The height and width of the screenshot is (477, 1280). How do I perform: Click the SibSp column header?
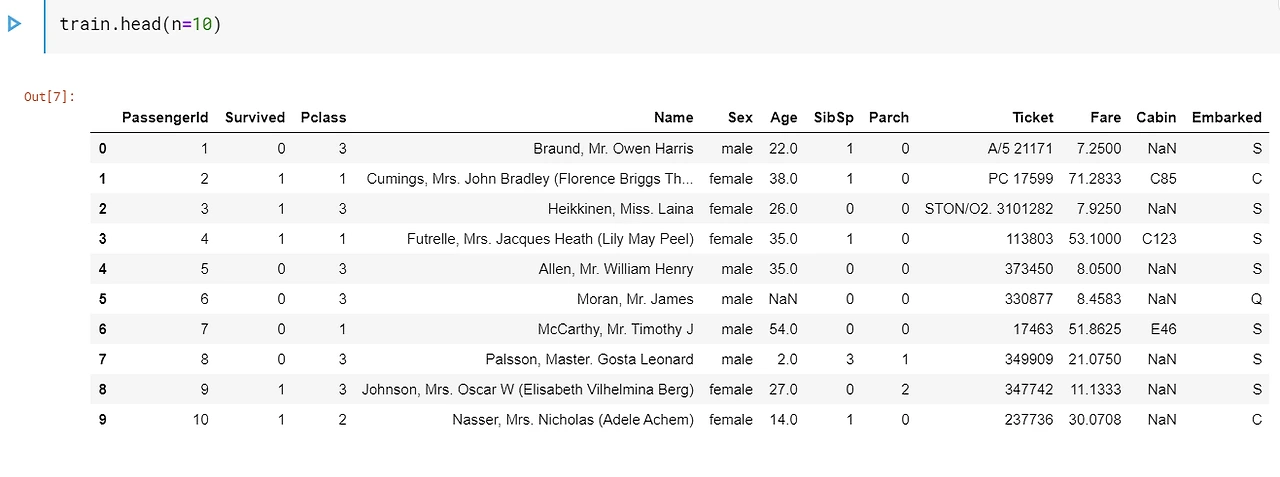pyautogui.click(x=834, y=117)
